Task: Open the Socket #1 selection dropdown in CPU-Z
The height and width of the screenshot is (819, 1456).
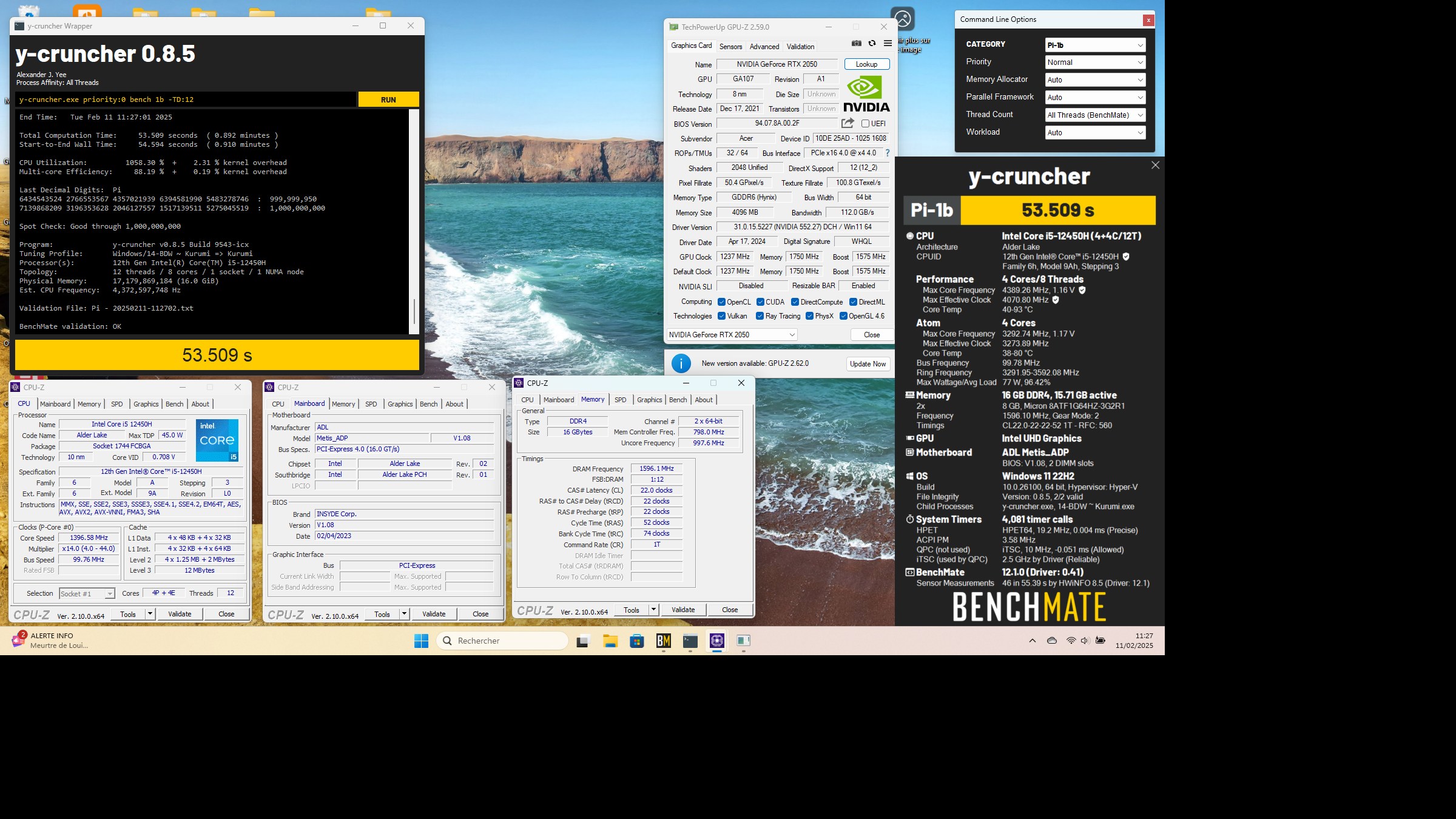Action: (87, 594)
